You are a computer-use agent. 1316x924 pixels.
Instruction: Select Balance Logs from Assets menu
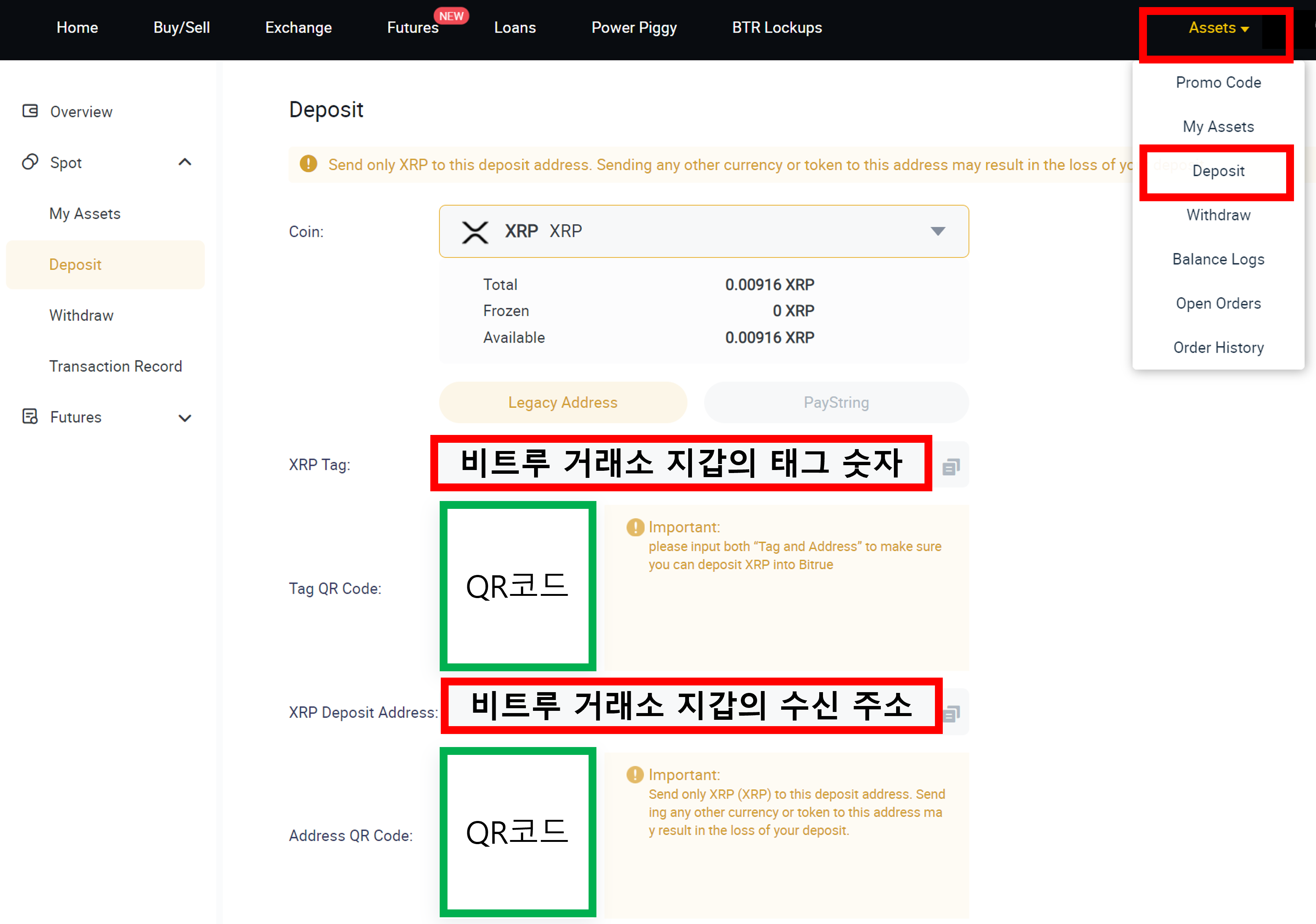point(1219,259)
